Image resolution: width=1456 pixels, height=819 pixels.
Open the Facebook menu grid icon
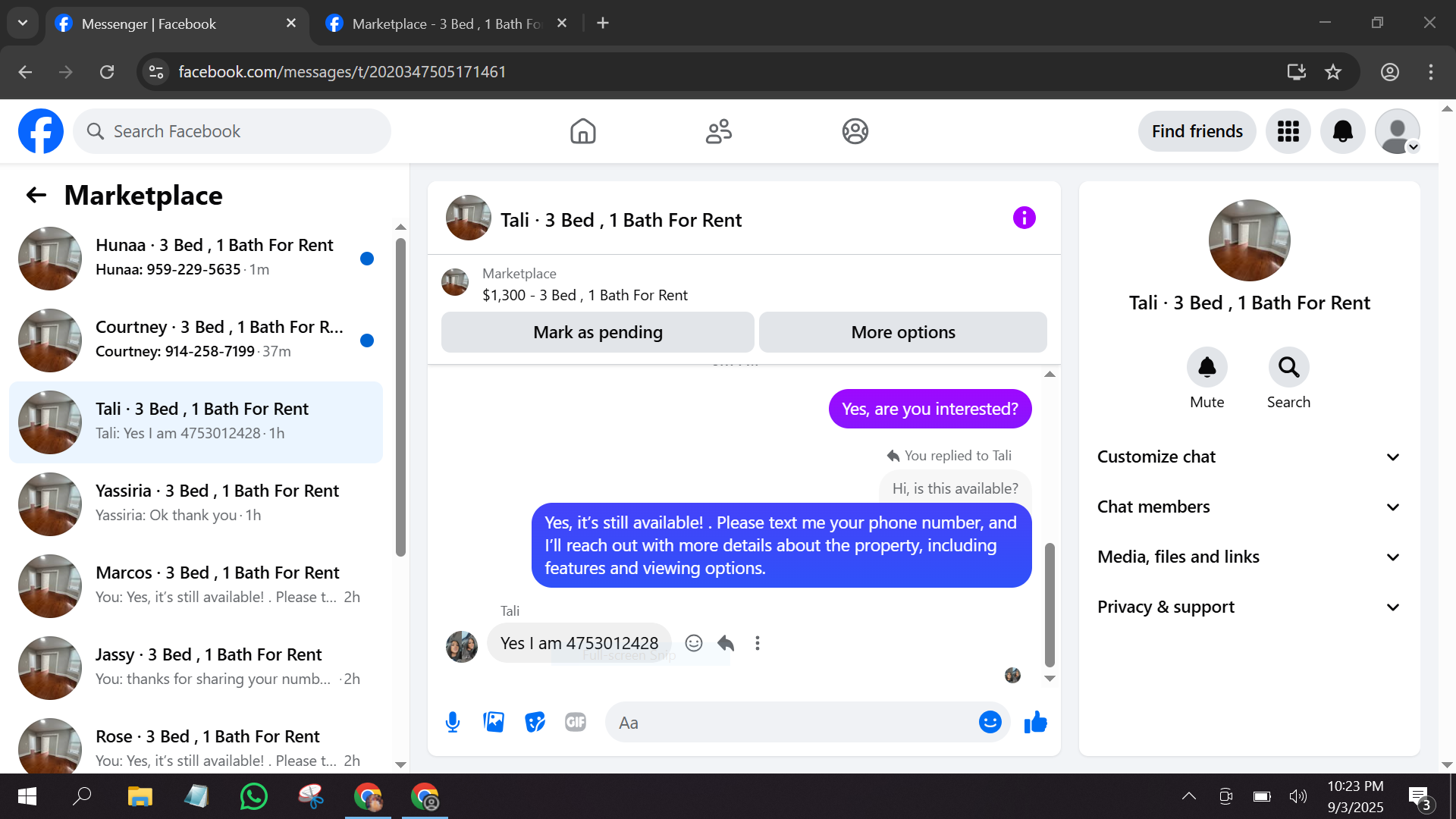(x=1288, y=131)
